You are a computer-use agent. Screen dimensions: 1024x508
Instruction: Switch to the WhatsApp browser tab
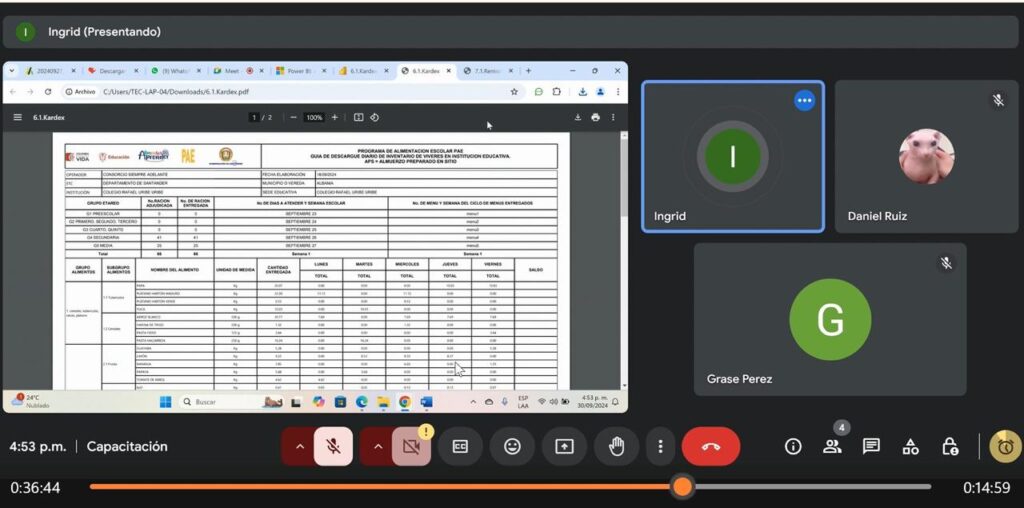(x=174, y=71)
